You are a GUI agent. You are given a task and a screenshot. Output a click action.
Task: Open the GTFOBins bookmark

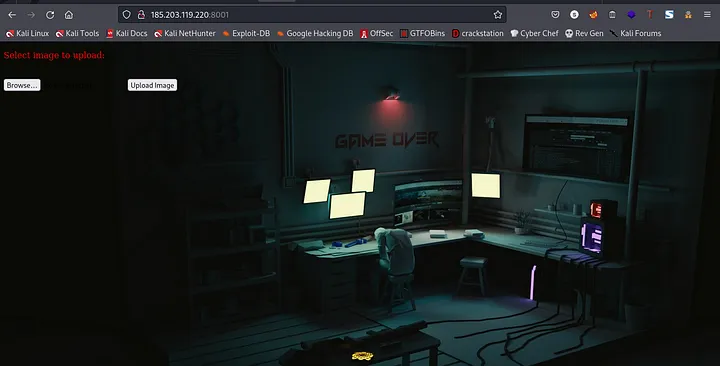(x=422, y=34)
